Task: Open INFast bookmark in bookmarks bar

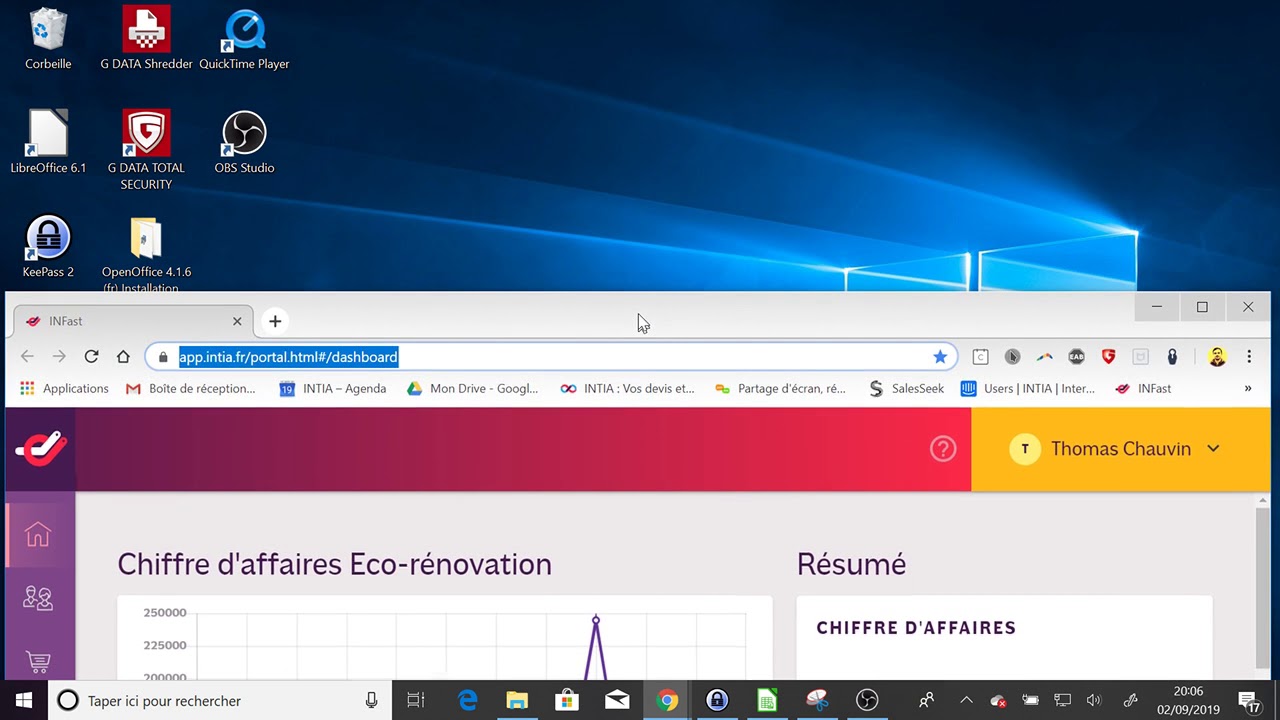Action: click(x=1143, y=388)
